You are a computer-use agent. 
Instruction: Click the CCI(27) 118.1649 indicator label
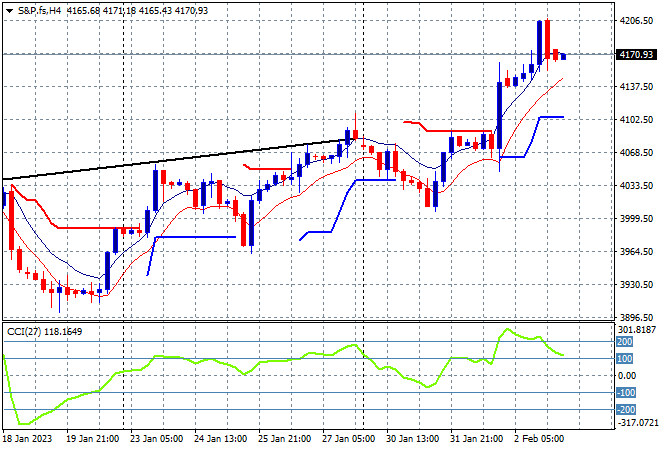tap(45, 332)
